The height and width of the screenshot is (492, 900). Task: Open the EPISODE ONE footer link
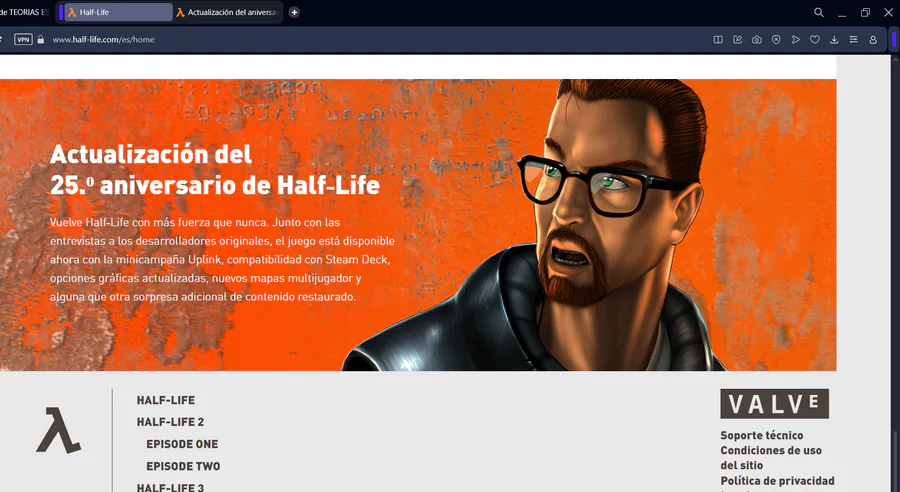click(x=182, y=444)
